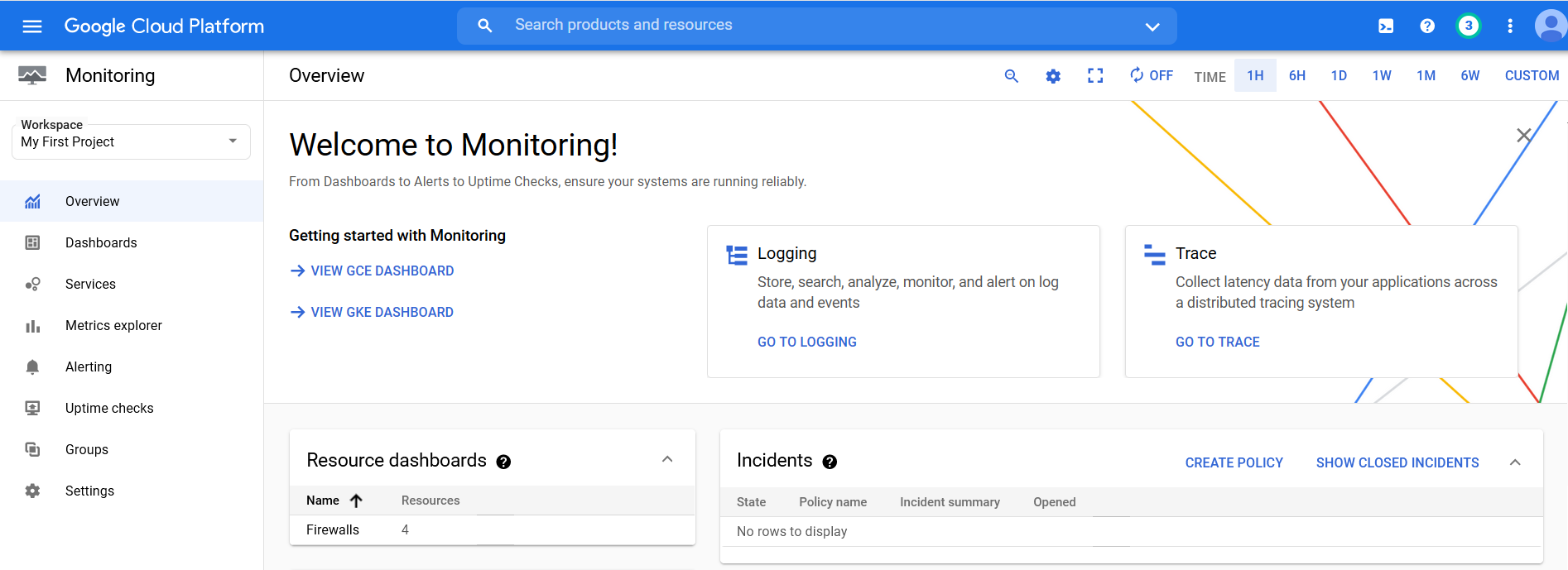The height and width of the screenshot is (570, 1568).
Task: Open the Overview settings gear icon
Action: [1053, 76]
